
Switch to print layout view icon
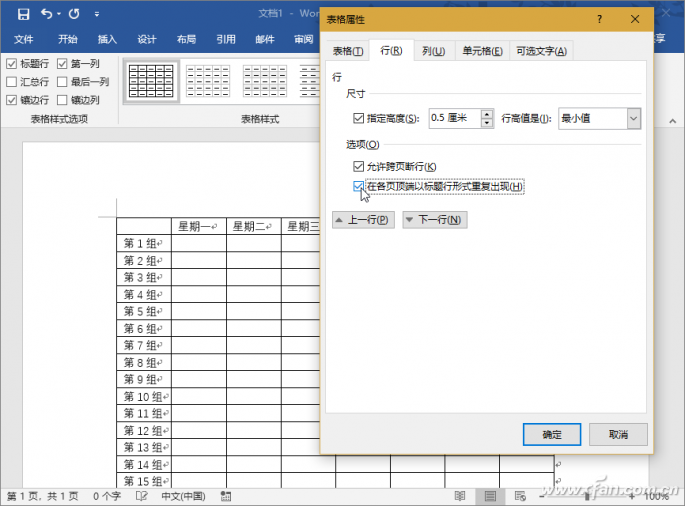point(489,495)
